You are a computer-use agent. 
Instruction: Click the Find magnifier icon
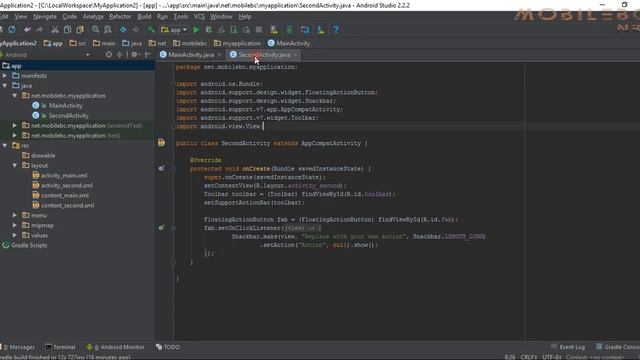tap(96, 30)
